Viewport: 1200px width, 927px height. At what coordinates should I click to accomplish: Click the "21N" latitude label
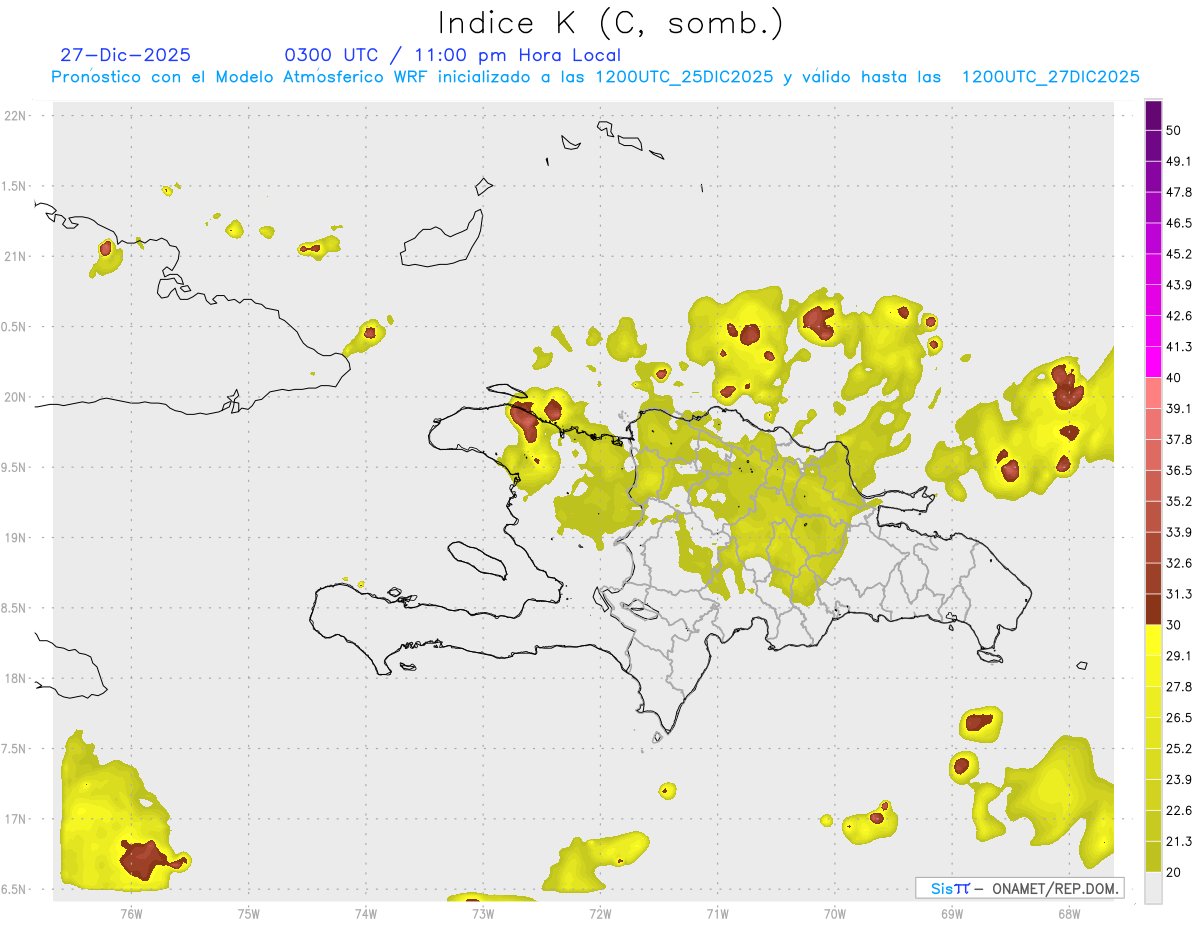[16, 257]
